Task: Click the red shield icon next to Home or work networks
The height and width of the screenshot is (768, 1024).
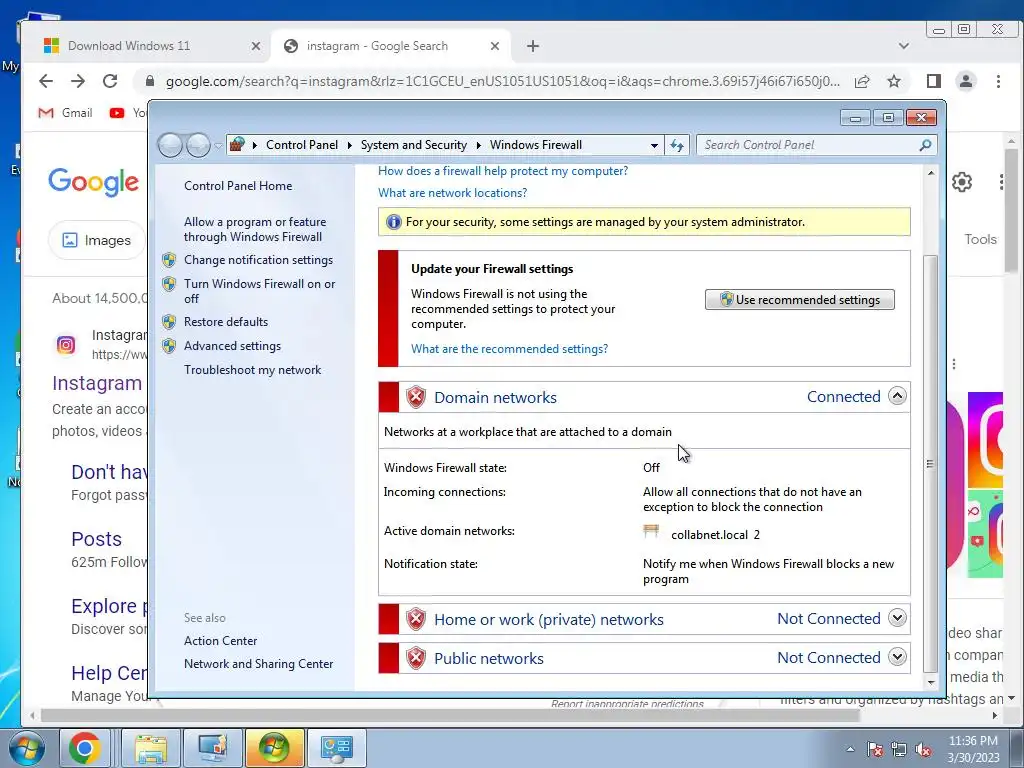Action: [416, 619]
